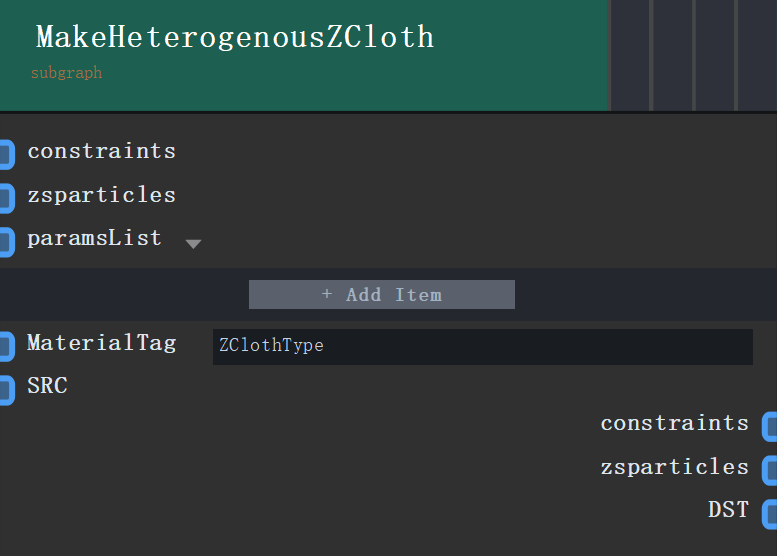Select the paramsList input socket
777x556 pixels.
click(7, 242)
